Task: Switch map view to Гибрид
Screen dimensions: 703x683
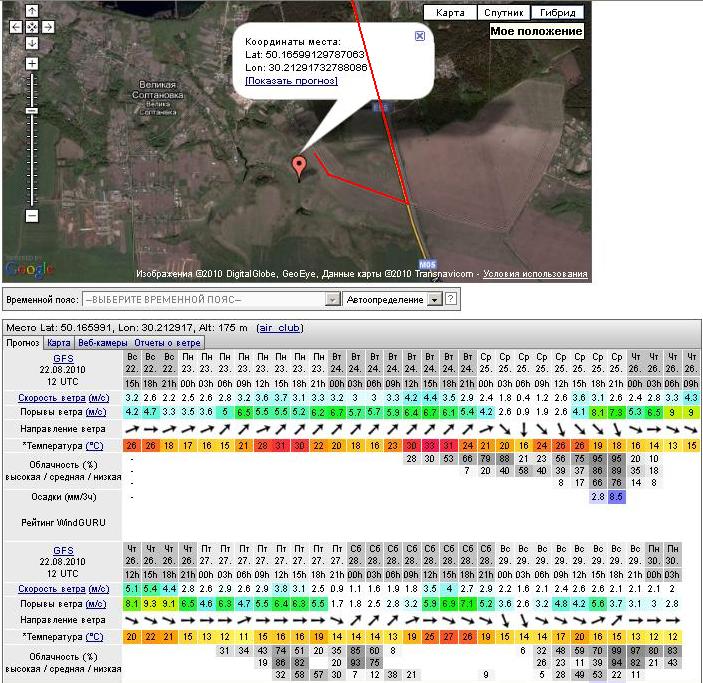Action: (557, 13)
